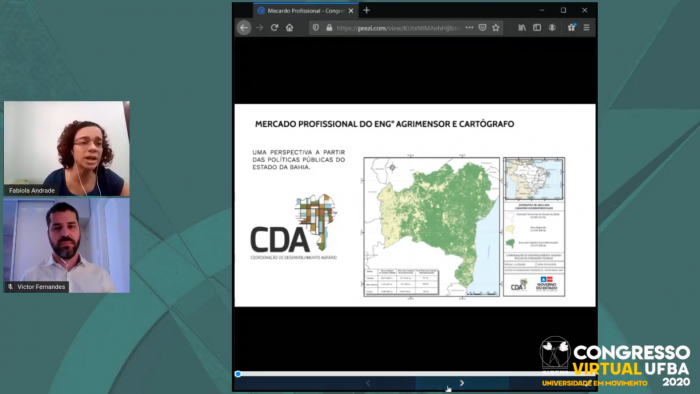Toggle the browser sidebar icon
This screenshot has height=394, width=700.
(x=537, y=28)
